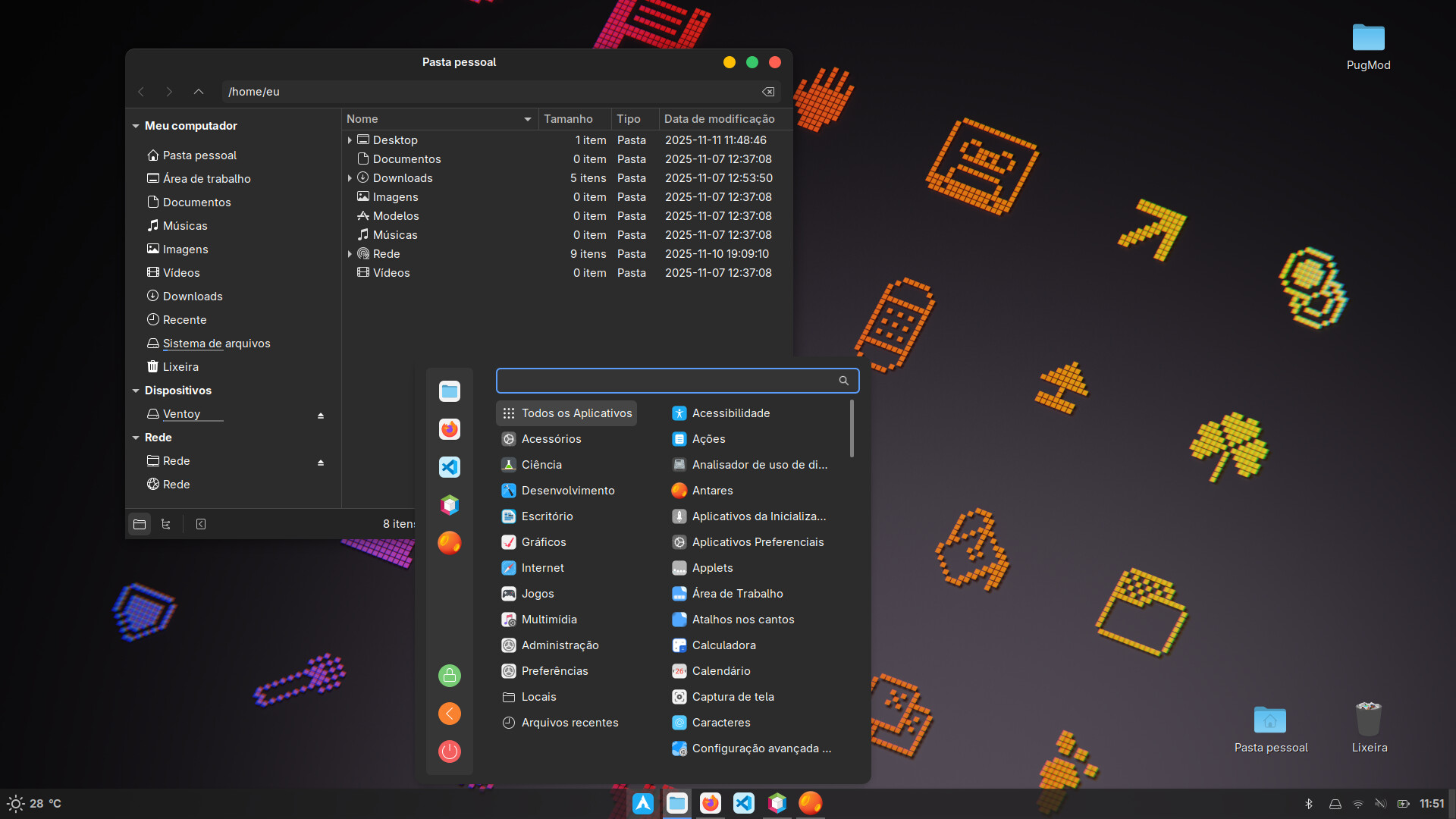Expand the Rede folder in list
Viewport: 1456px width, 819px height.
coord(350,254)
